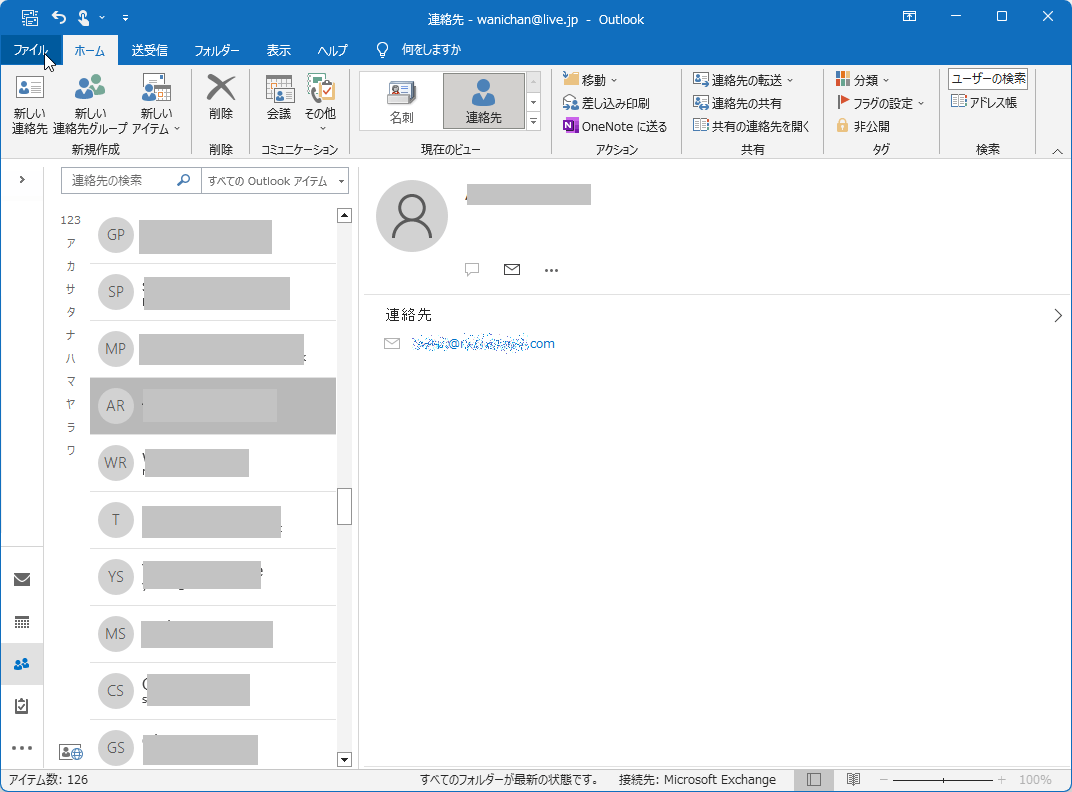
Task: Start 差し込み印刷 mail merge
Action: click(606, 103)
